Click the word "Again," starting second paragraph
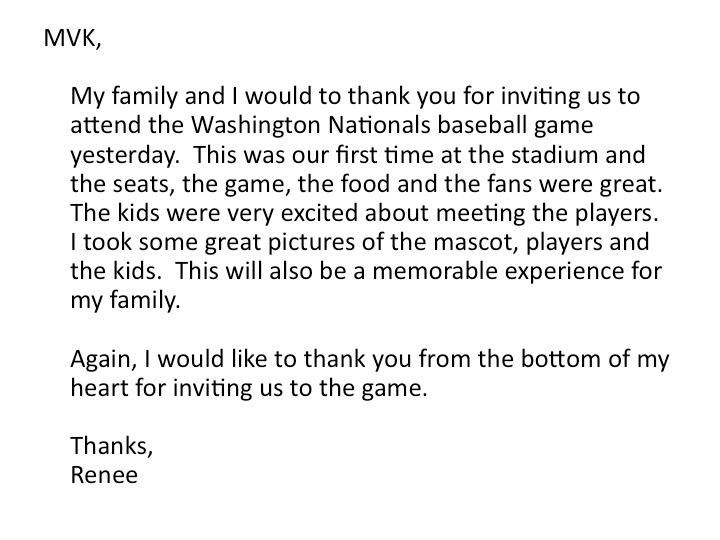720x540 pixels. coord(104,359)
